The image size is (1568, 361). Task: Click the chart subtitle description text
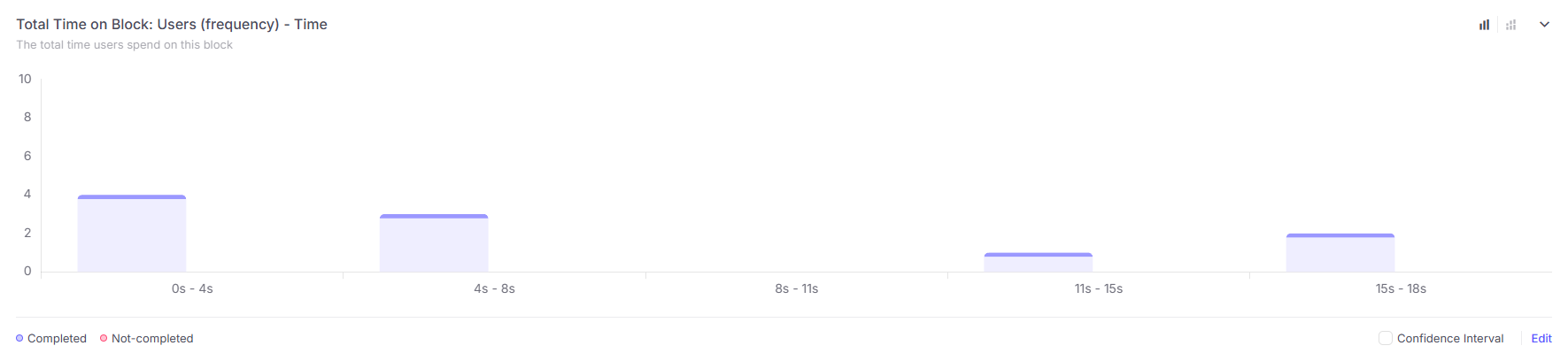click(x=124, y=44)
